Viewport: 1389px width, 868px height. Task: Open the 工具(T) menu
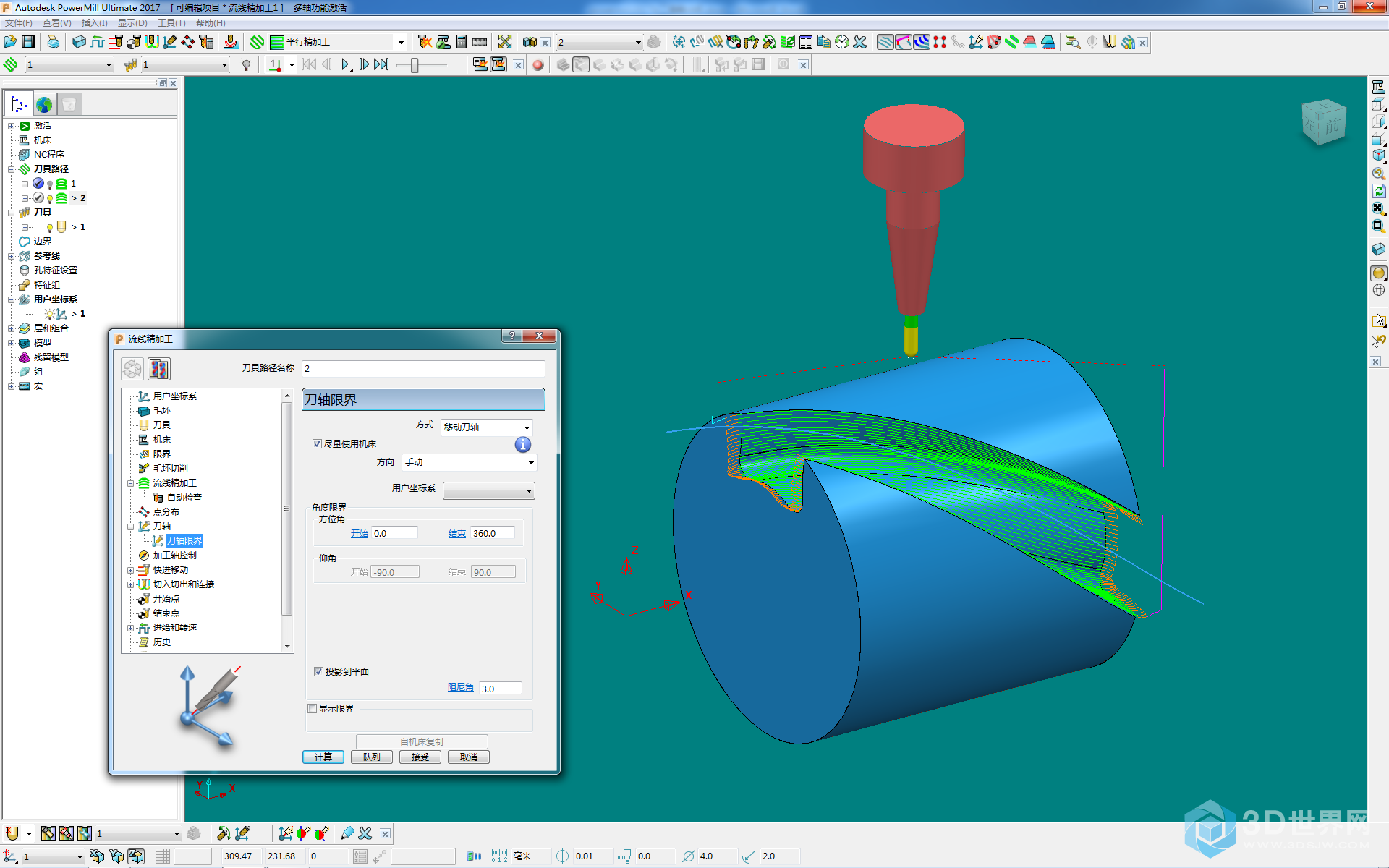coord(171,23)
